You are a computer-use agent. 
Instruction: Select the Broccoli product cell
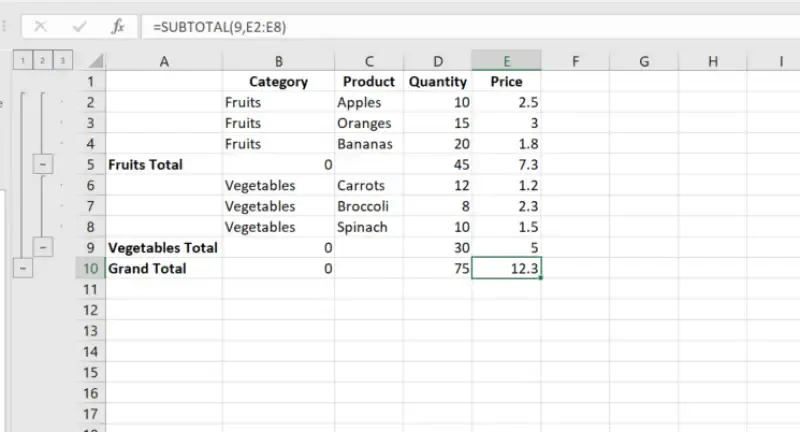370,206
